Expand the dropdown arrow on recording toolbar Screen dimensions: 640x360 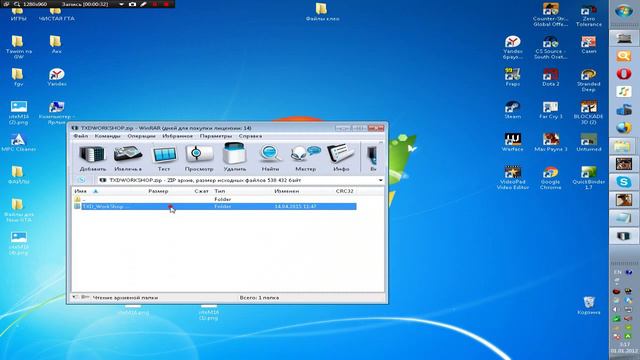click(x=121, y=4)
